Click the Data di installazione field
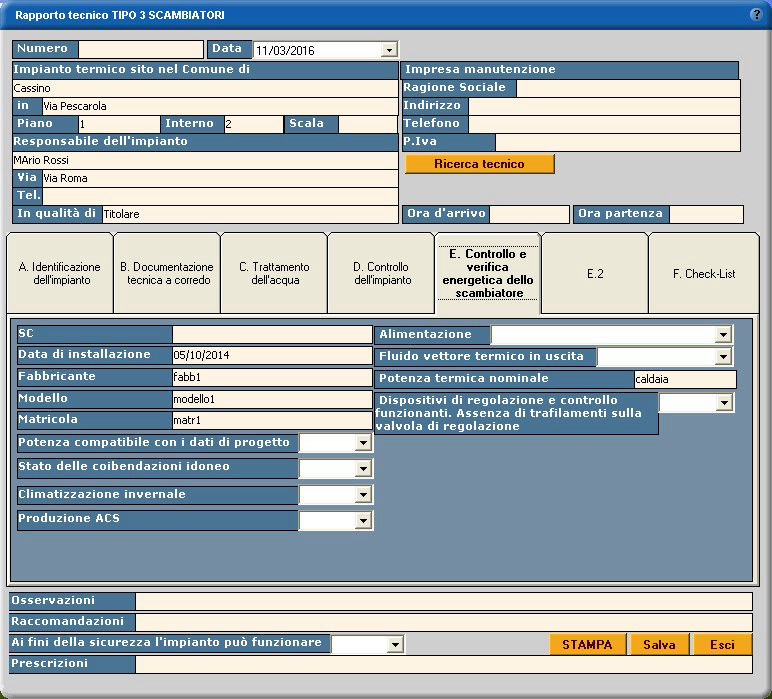Screen dimensions: 772x699 272,355
